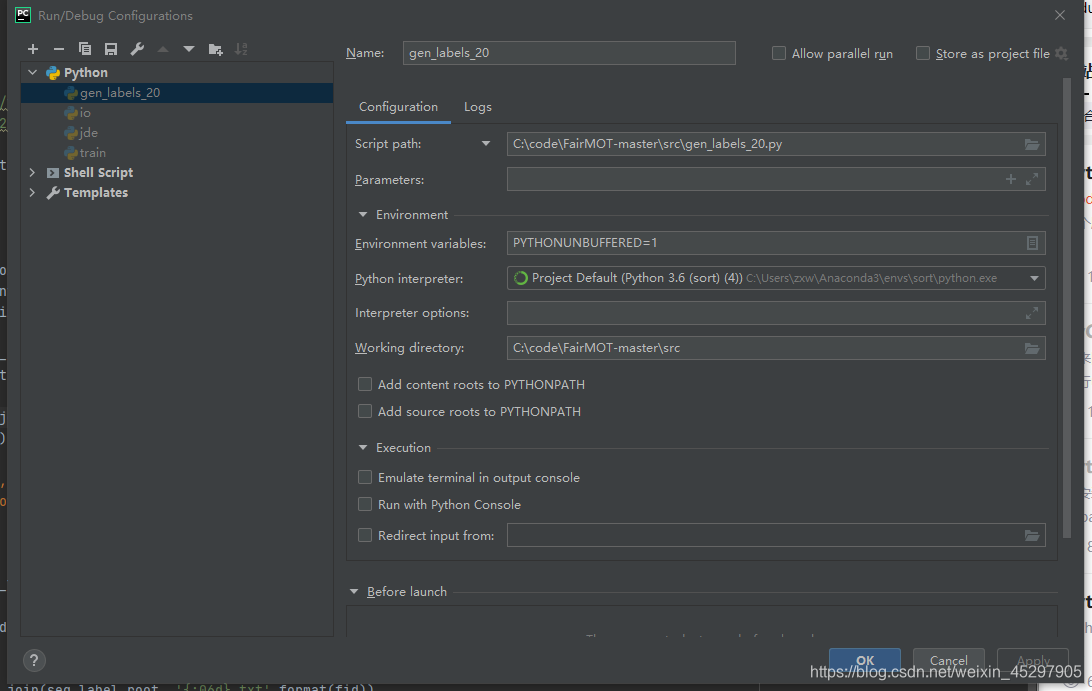The image size is (1092, 691).
Task: Tick Emulate terminal in output console
Action: coord(364,477)
